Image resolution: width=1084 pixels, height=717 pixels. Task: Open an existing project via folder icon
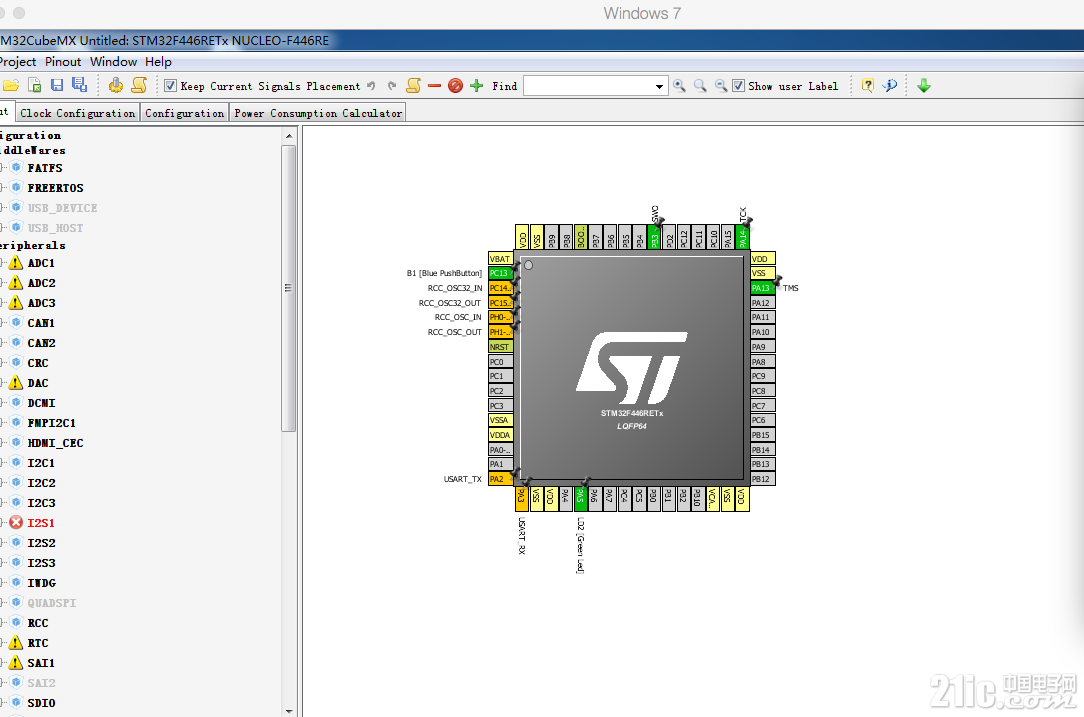(x=10, y=86)
